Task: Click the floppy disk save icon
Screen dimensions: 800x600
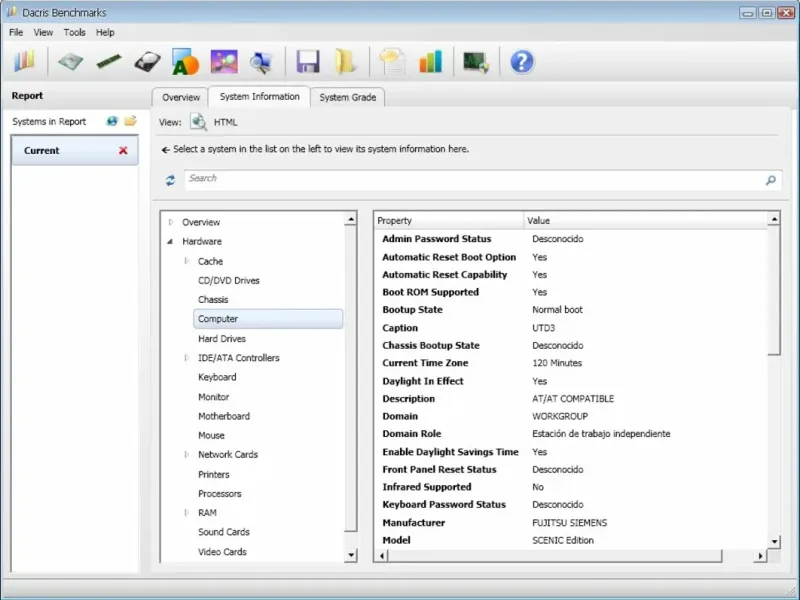Action: pyautogui.click(x=307, y=62)
